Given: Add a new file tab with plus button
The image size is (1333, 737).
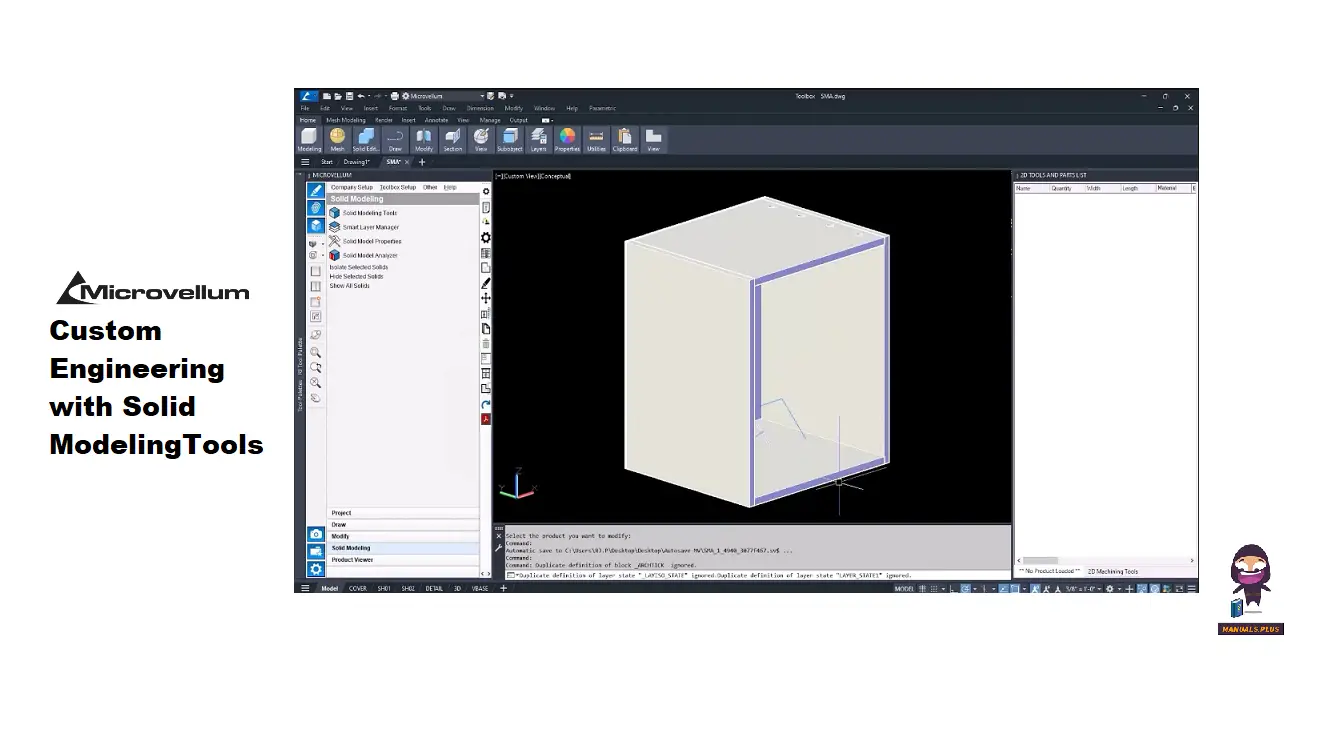Looking at the screenshot, I should click(422, 162).
